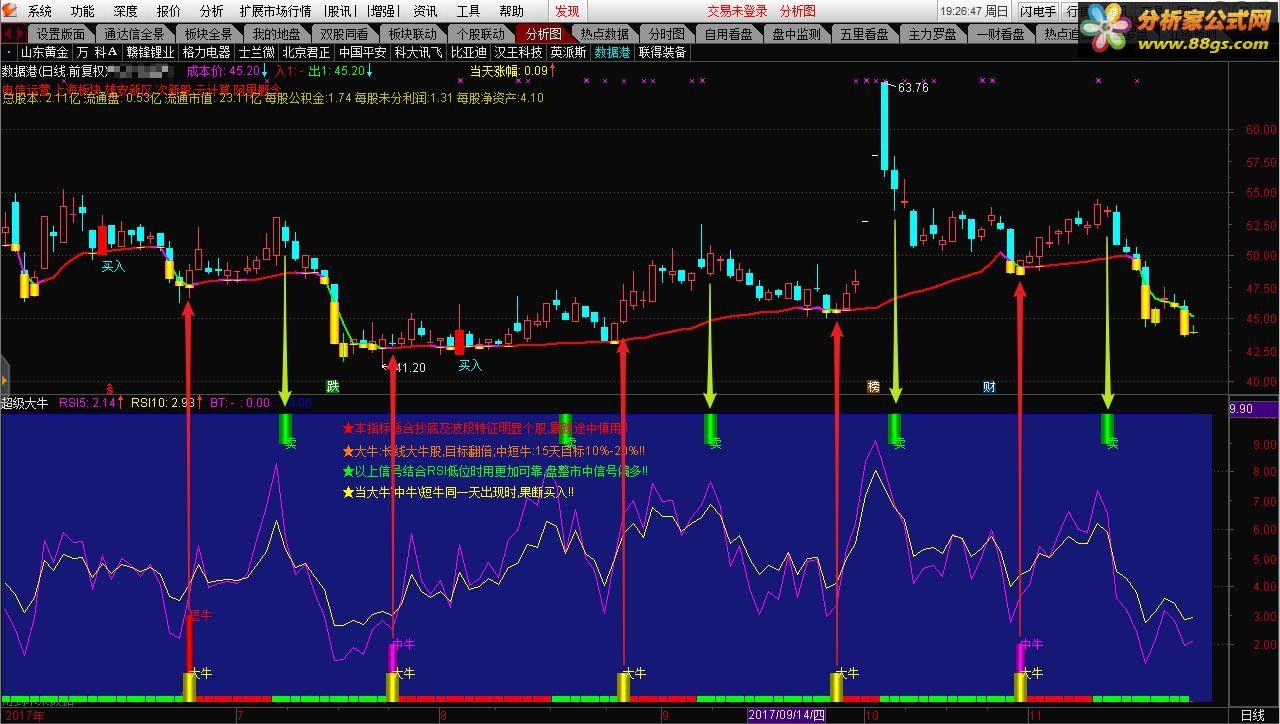The image size is (1280, 724).
Task: Select the 士兰微 stock tab
Action: [257, 52]
